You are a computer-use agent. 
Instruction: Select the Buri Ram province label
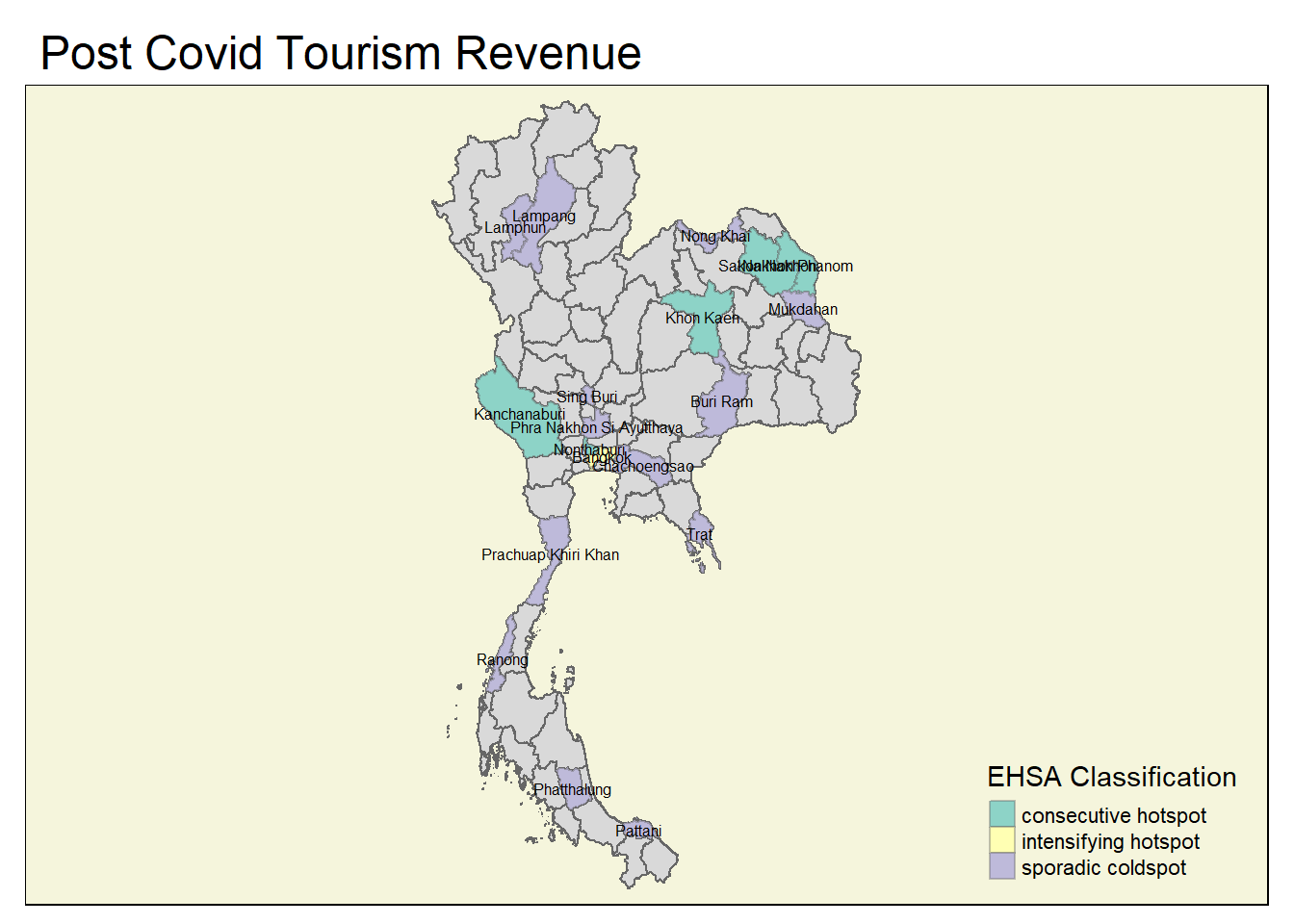tap(721, 401)
